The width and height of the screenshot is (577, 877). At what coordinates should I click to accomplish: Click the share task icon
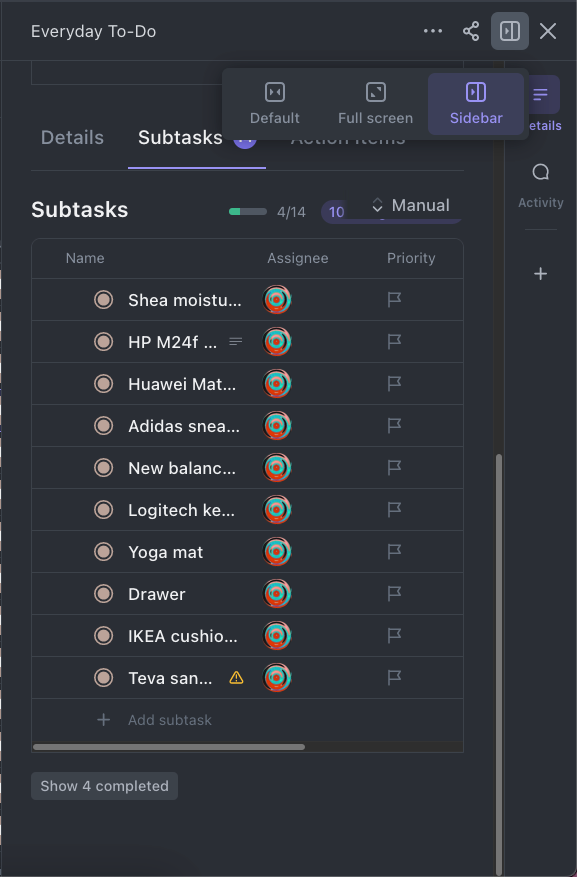(x=471, y=31)
